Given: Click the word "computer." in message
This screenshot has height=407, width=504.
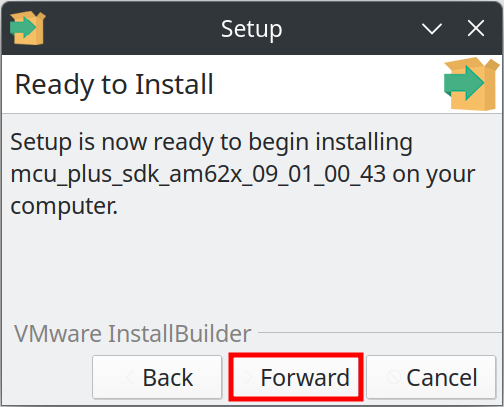Looking at the screenshot, I should [64, 206].
